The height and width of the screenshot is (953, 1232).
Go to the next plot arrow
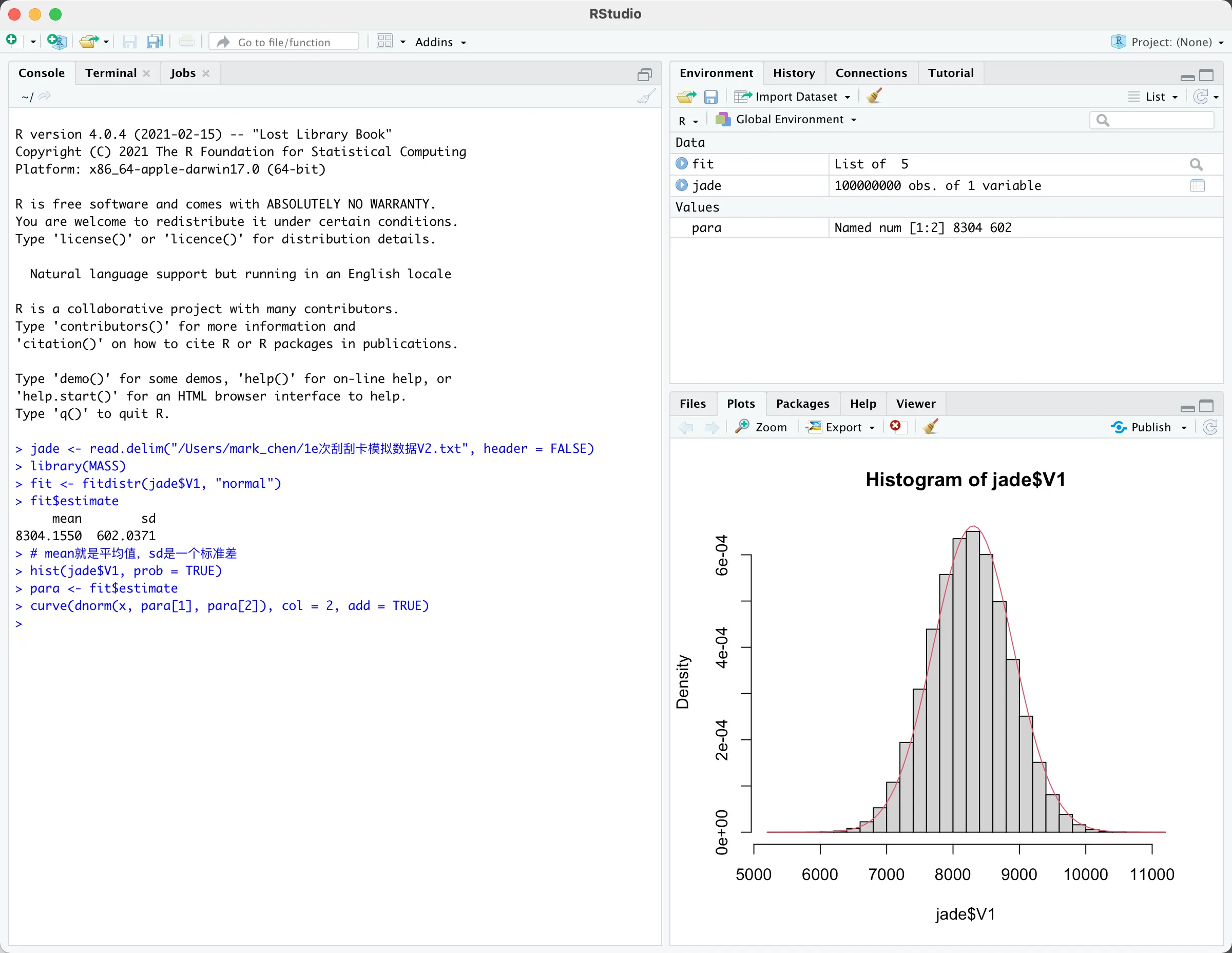pos(712,428)
